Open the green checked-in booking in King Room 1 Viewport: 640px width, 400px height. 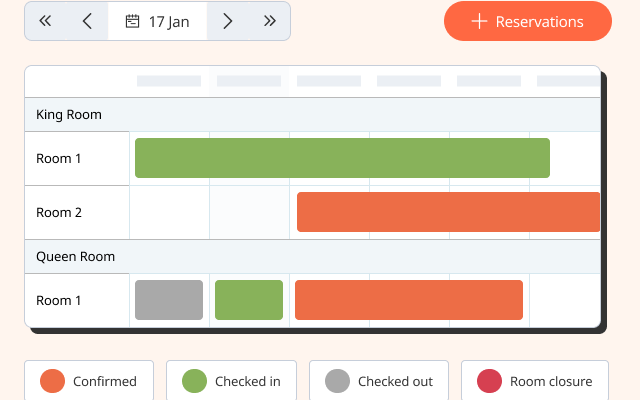[342, 158]
